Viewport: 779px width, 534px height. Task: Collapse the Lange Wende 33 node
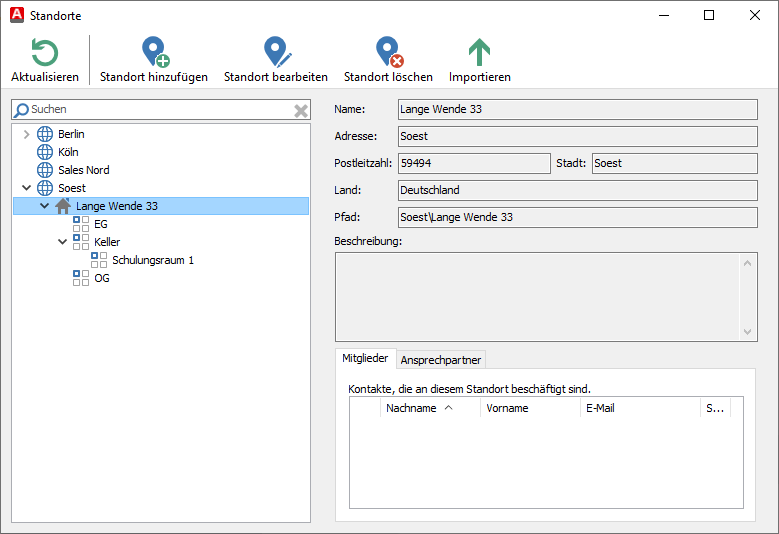click(x=44, y=206)
